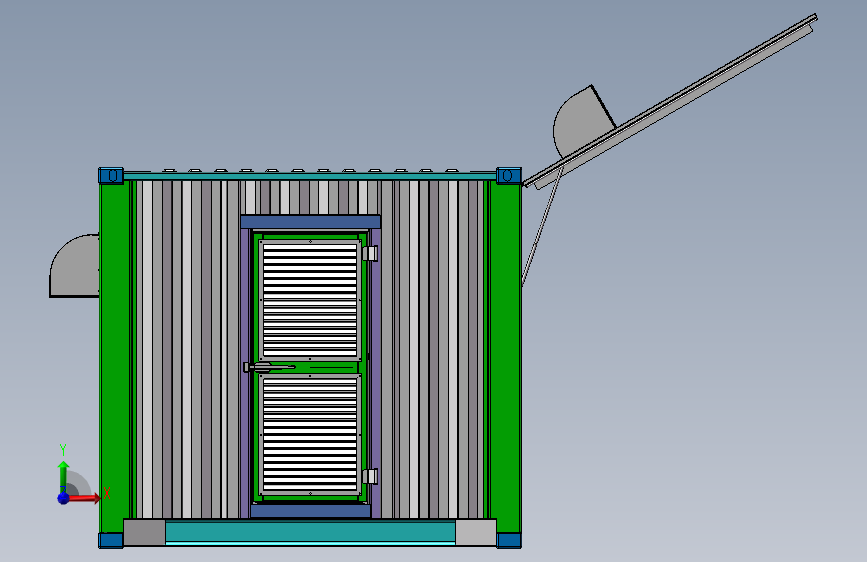Select the left gray forklift pocket block
The height and width of the screenshot is (562, 867).
(144, 532)
